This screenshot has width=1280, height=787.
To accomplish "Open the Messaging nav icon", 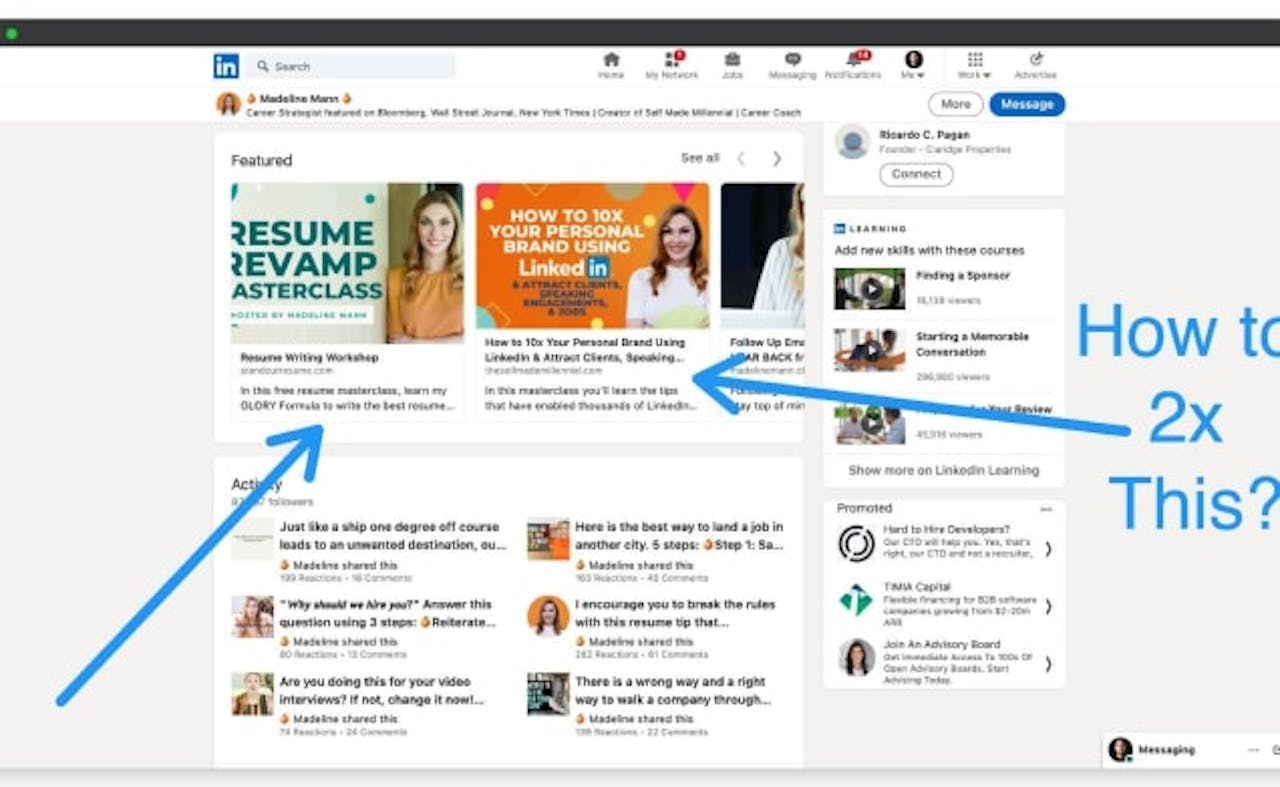I will point(792,66).
